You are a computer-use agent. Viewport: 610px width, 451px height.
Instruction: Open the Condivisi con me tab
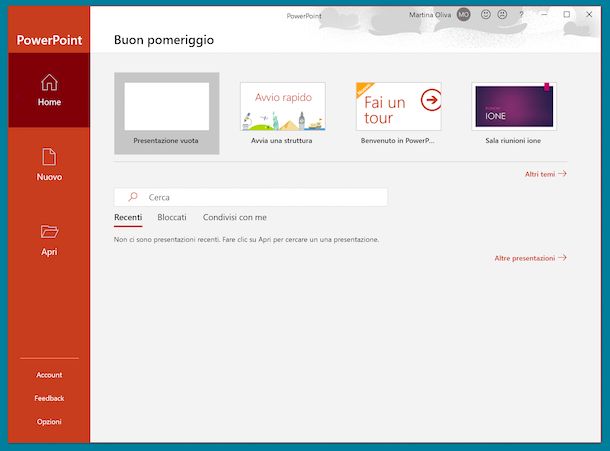tap(235, 218)
